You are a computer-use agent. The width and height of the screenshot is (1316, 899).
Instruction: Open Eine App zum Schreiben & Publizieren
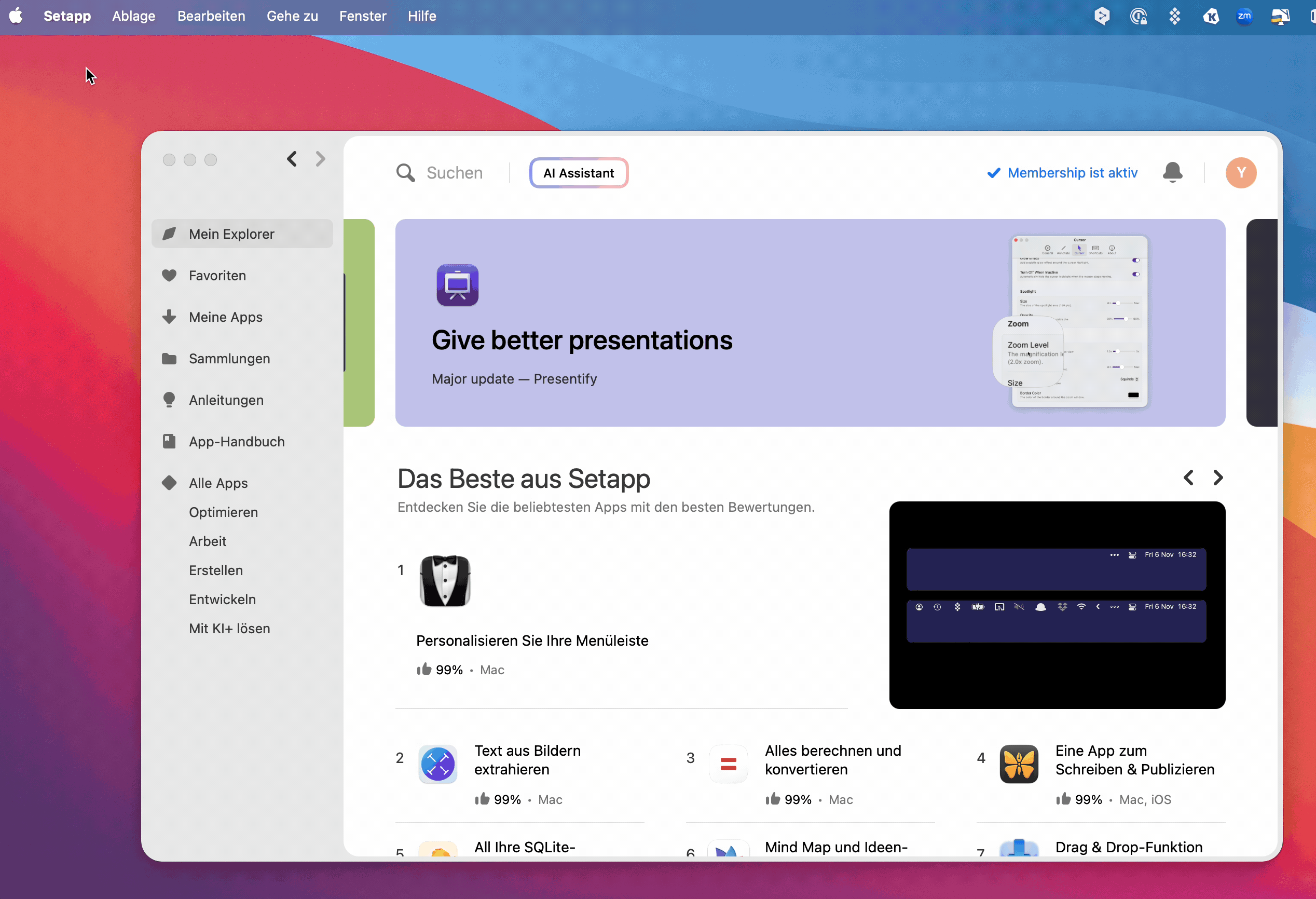coord(1135,760)
